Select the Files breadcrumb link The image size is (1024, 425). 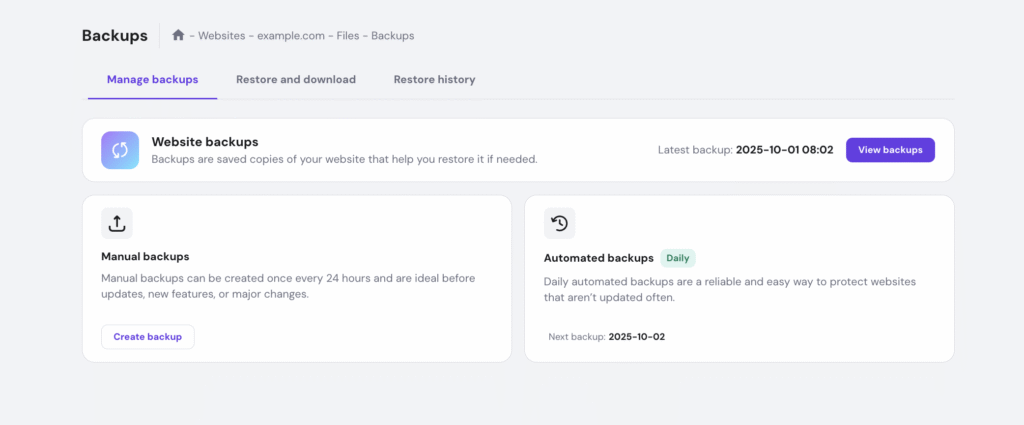pos(348,35)
